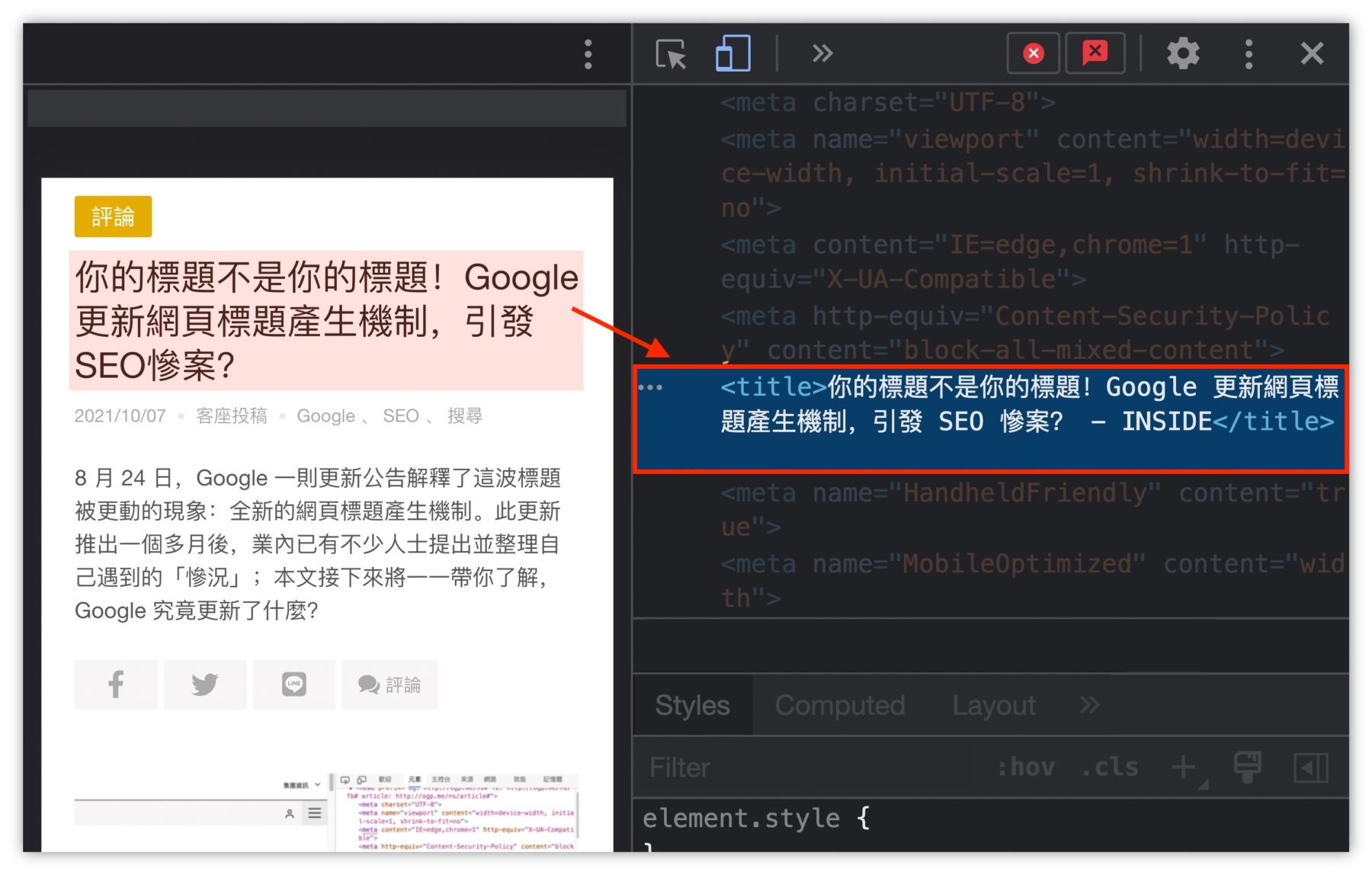Open DevTools settings gear
This screenshot has height=875, width=1372.
pos(1183,53)
